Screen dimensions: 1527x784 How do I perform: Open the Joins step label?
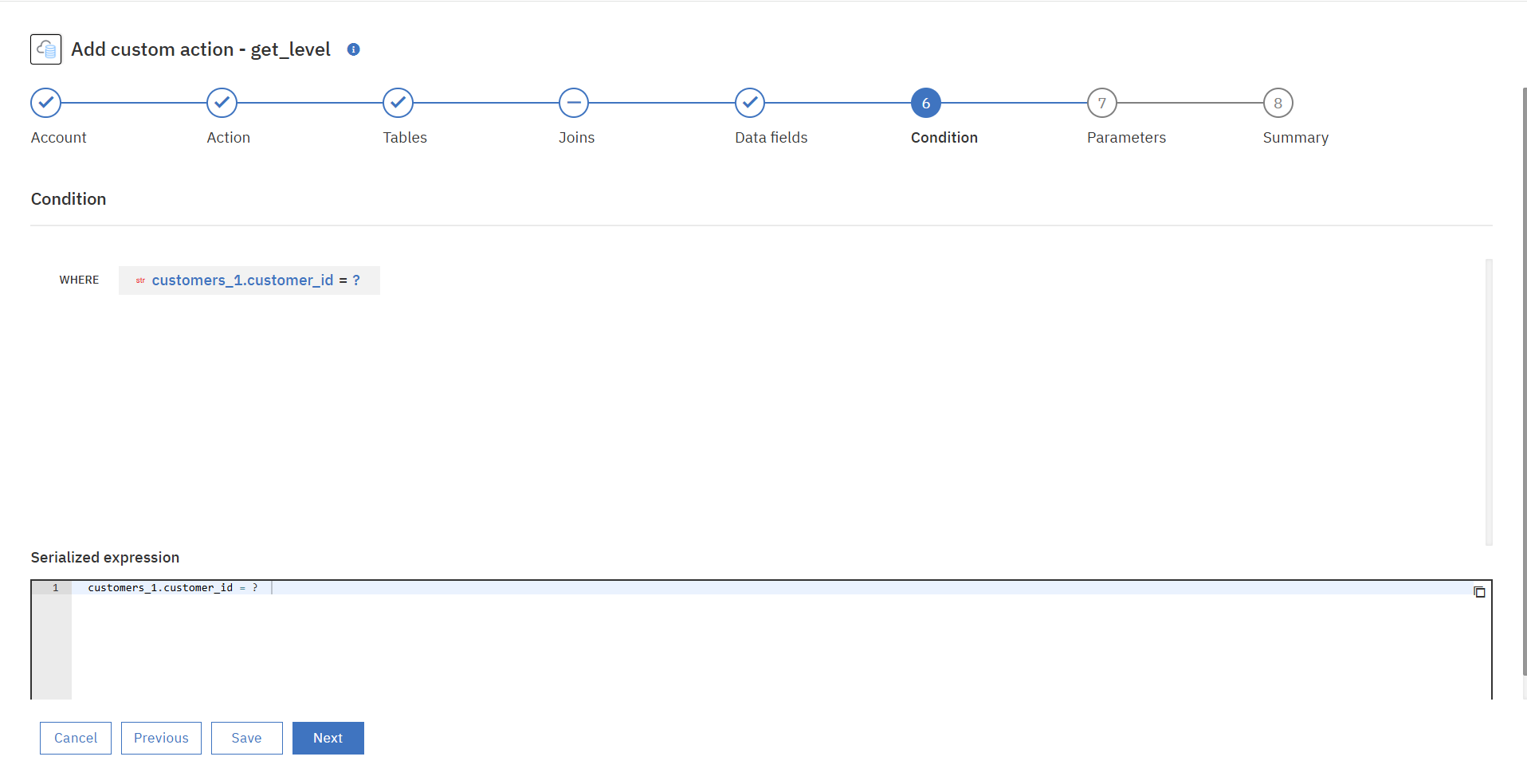pyautogui.click(x=577, y=138)
